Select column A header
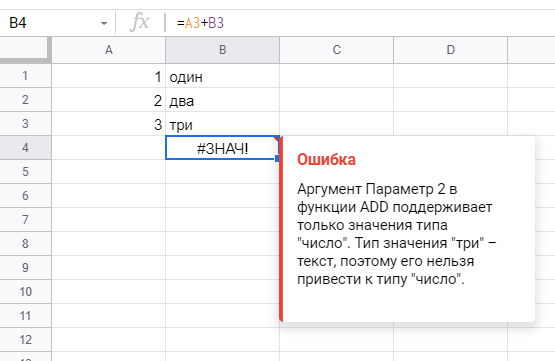The width and height of the screenshot is (555, 361). [109, 50]
